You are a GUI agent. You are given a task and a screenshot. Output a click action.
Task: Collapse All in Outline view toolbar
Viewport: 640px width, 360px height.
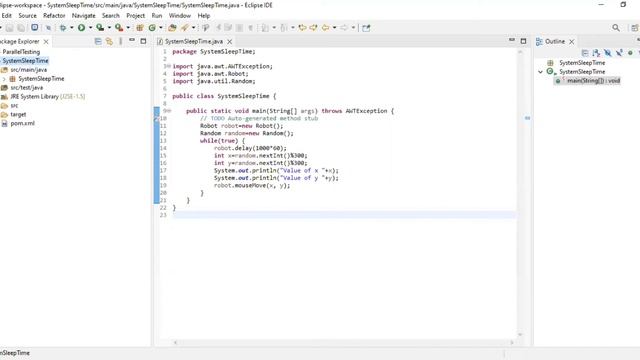click(x=585, y=53)
